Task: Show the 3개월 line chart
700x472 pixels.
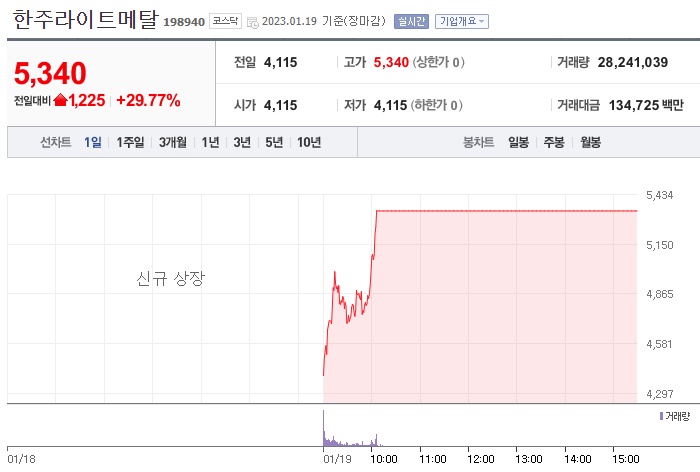Action: [x=173, y=142]
